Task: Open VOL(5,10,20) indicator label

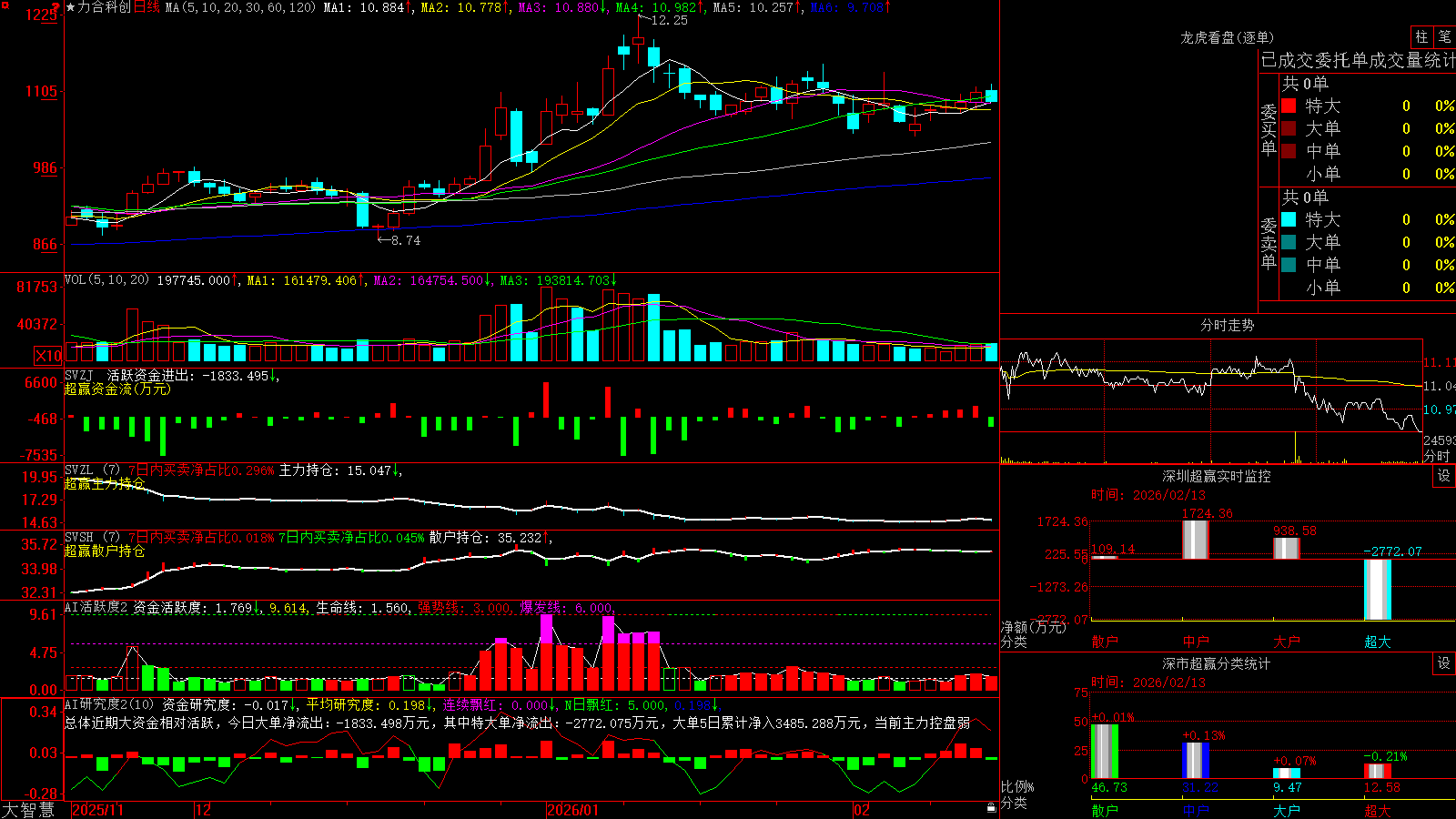Action: pos(106,280)
